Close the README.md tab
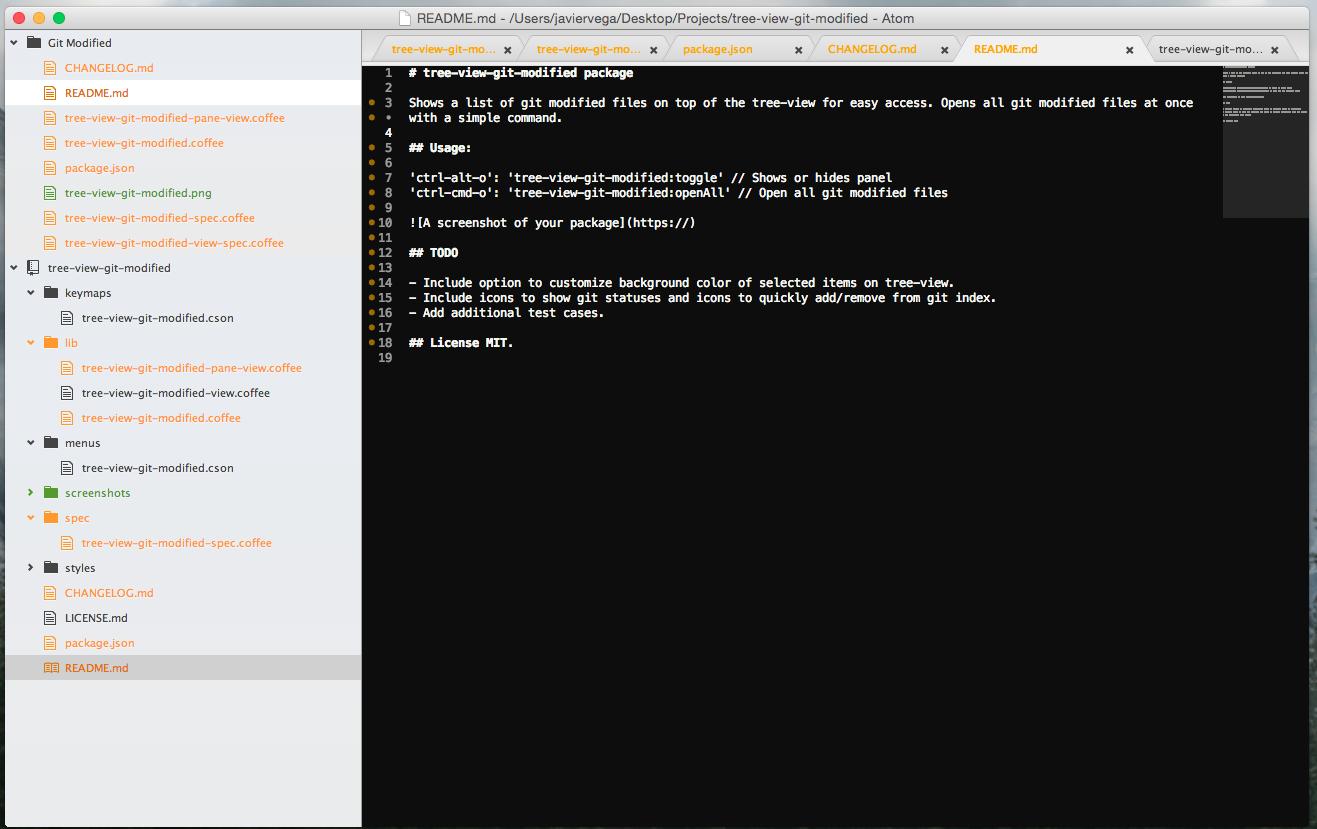Screen dimensions: 1317x829 coord(1130,50)
